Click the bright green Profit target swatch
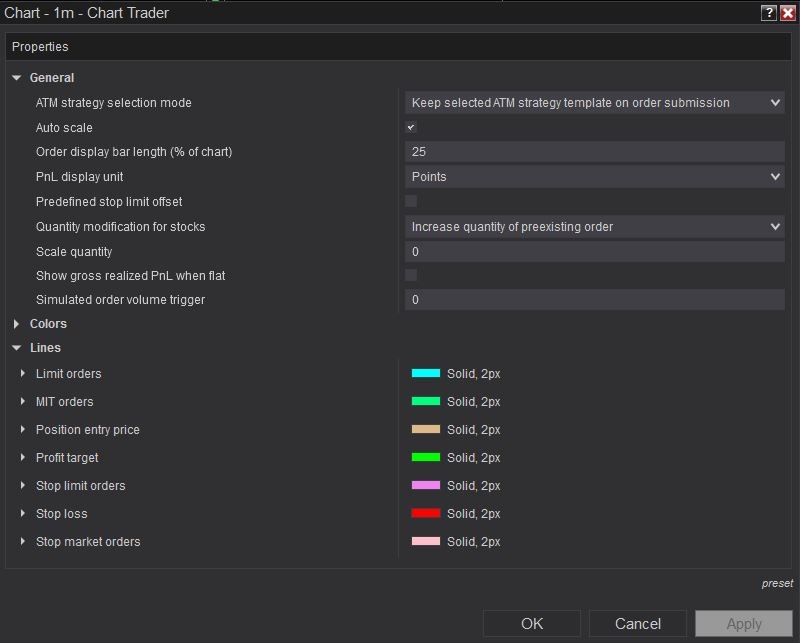Viewport: 800px width, 643px height. pyautogui.click(x=426, y=457)
